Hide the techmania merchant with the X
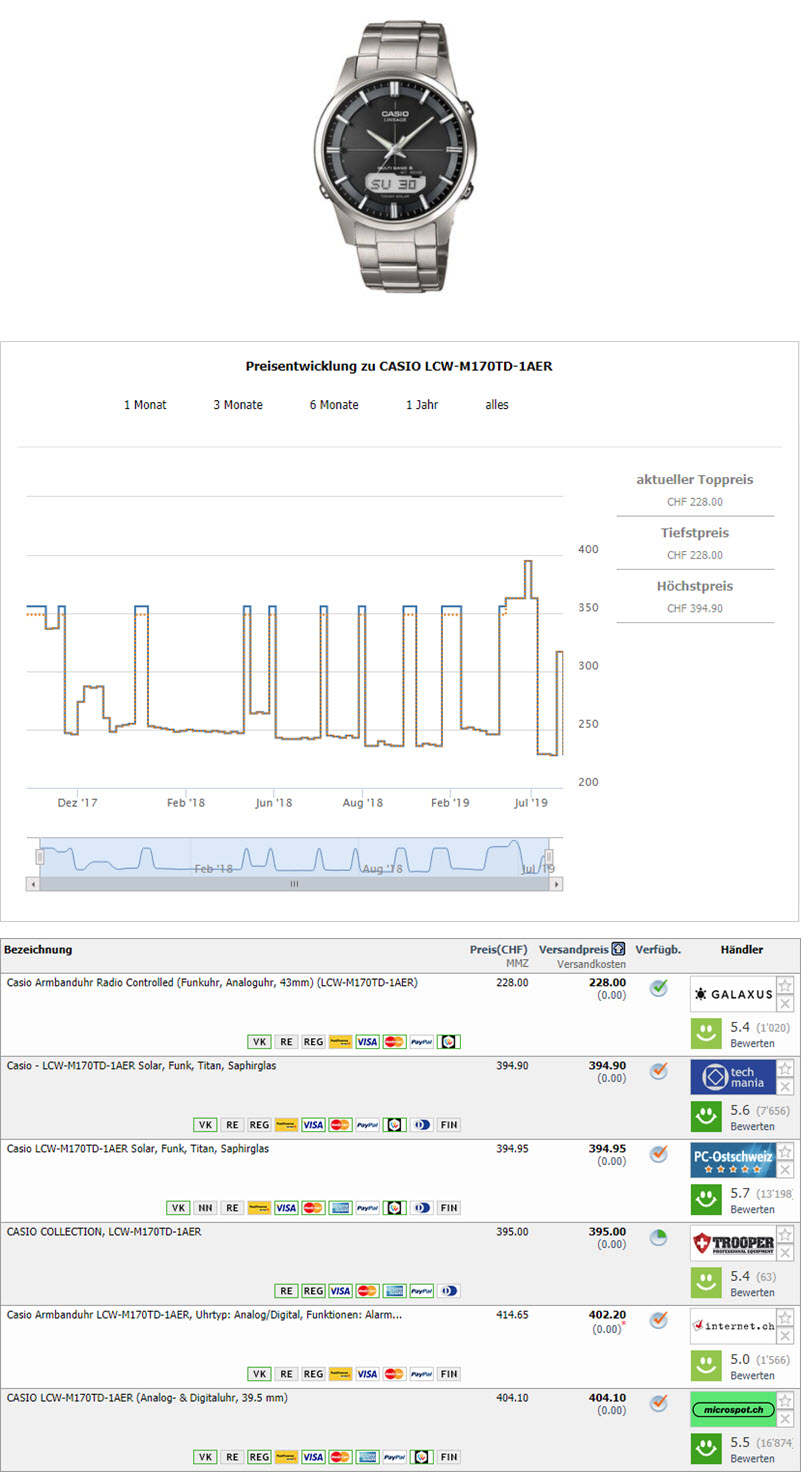Screen dimensions: 801x1472 (785, 1087)
